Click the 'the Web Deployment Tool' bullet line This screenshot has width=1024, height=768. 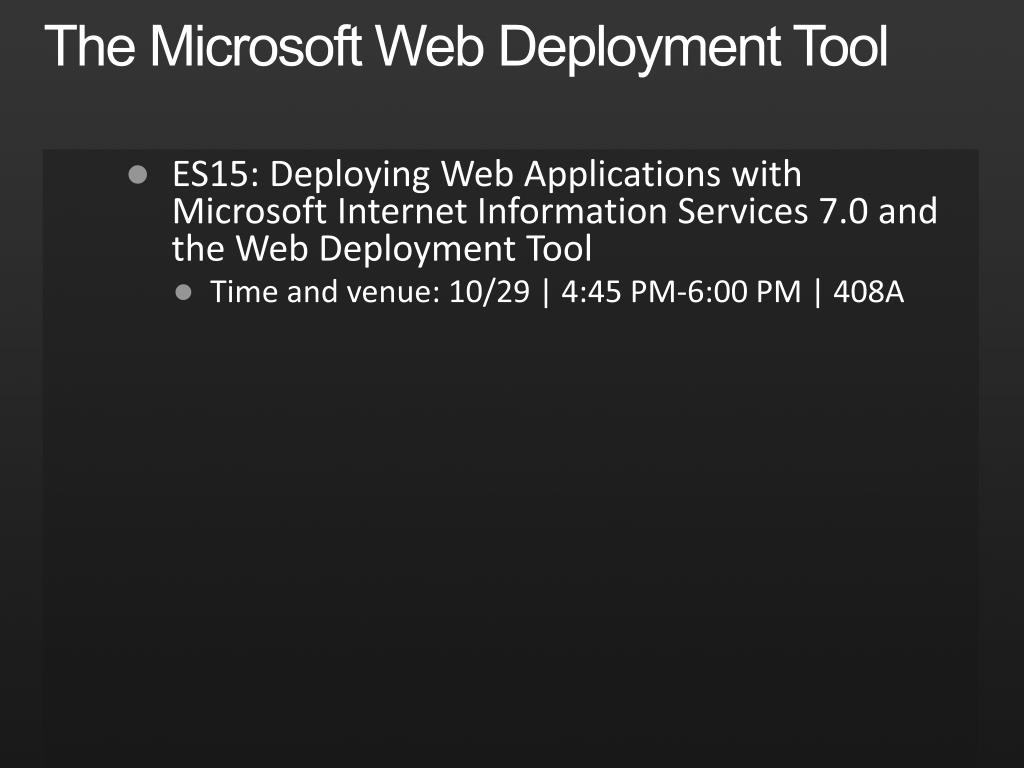(x=381, y=249)
